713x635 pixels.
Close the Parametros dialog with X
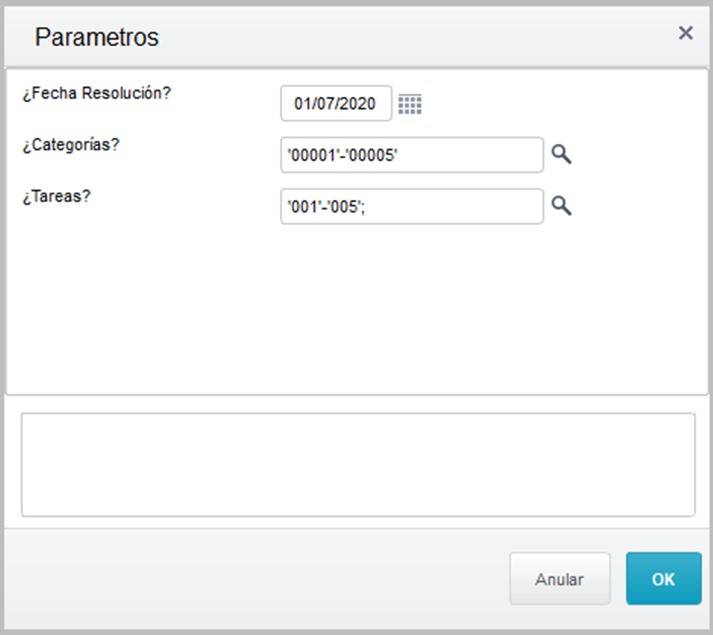686,33
